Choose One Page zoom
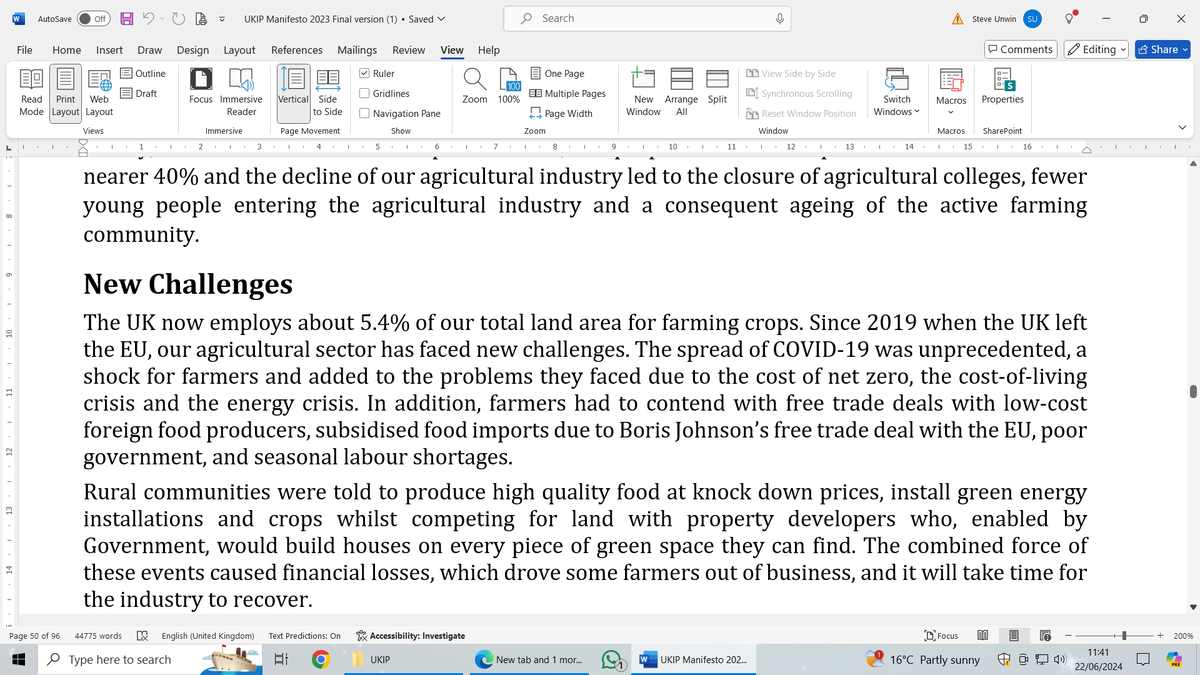 tap(557, 73)
